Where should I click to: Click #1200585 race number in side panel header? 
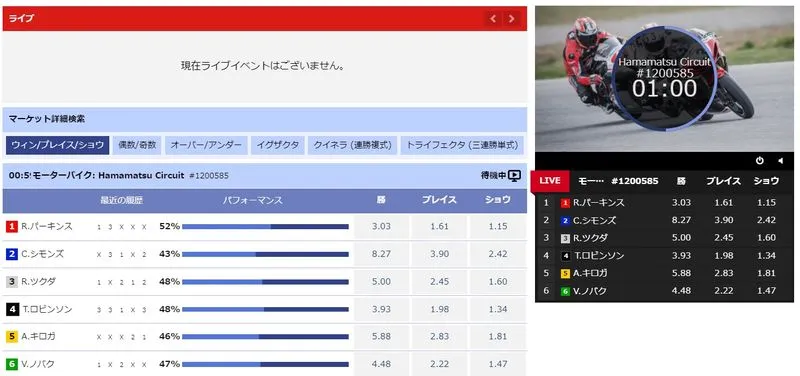[x=635, y=181]
